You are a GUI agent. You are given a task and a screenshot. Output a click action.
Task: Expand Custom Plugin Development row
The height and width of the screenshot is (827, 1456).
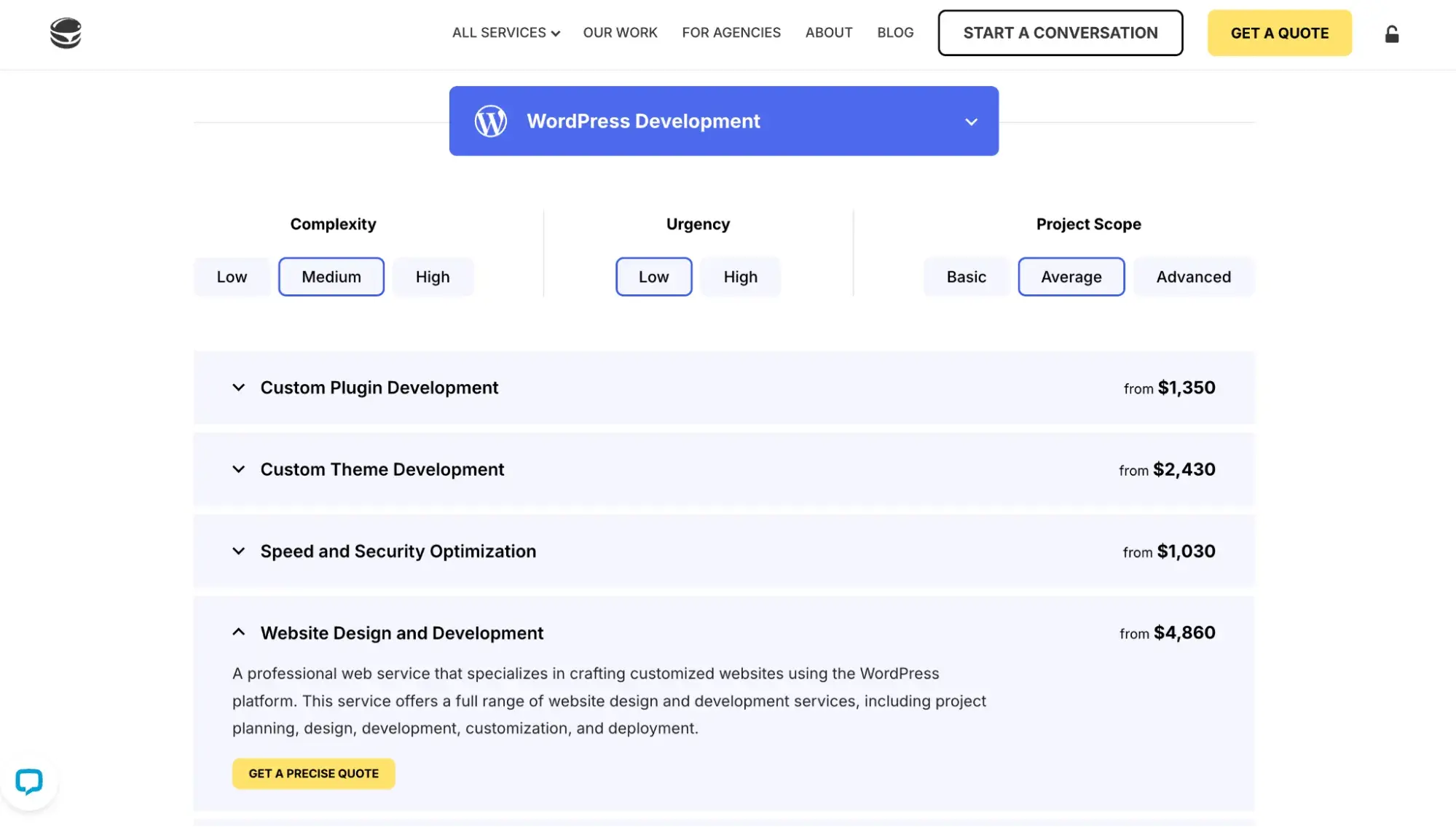point(723,388)
